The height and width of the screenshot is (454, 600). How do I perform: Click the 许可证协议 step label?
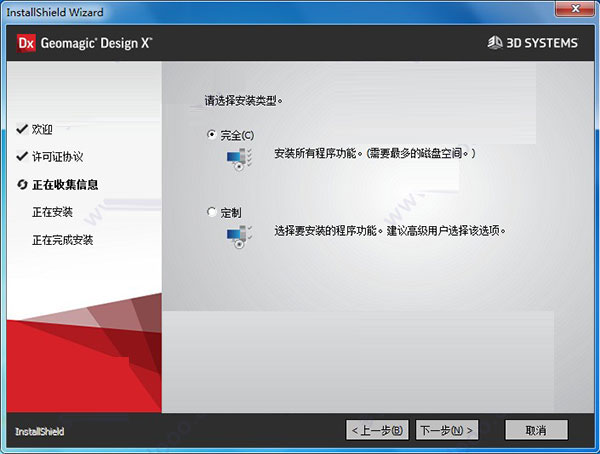57,157
